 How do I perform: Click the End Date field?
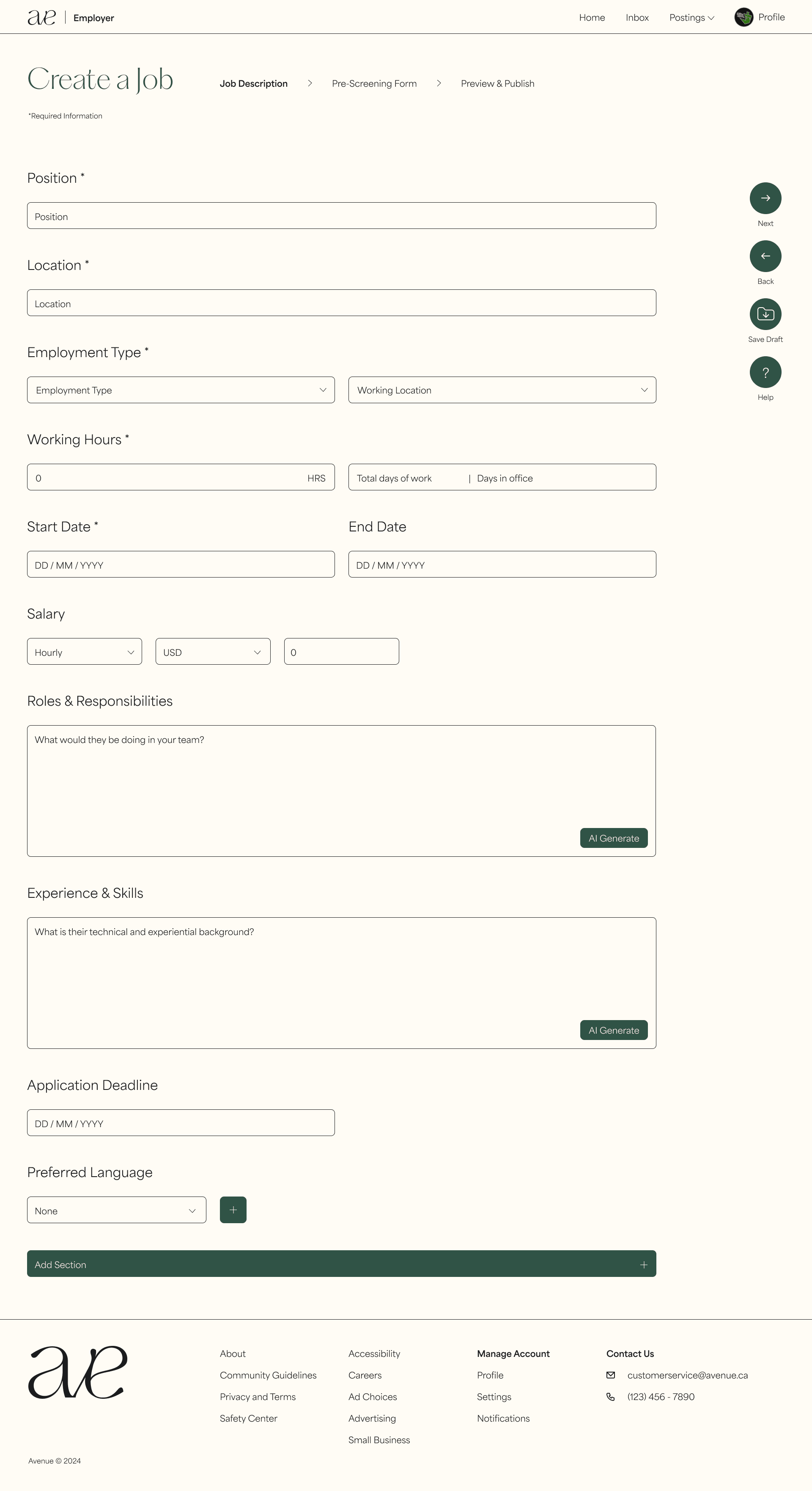[502, 564]
